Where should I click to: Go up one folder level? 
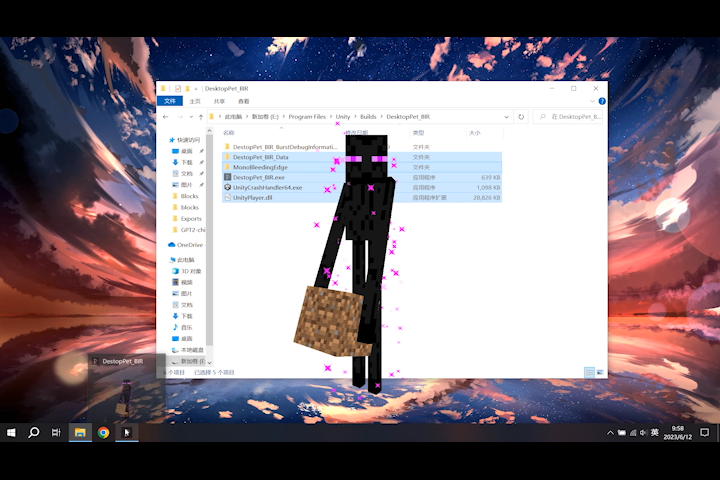(x=201, y=117)
